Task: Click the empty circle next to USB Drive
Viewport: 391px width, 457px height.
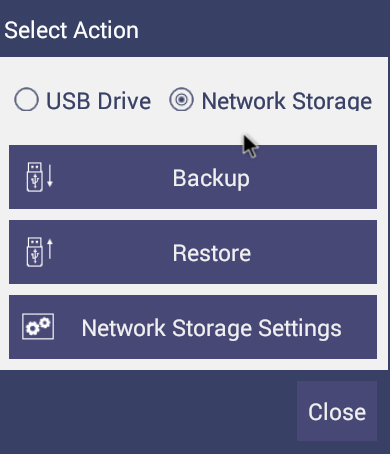Action: click(x=26, y=99)
